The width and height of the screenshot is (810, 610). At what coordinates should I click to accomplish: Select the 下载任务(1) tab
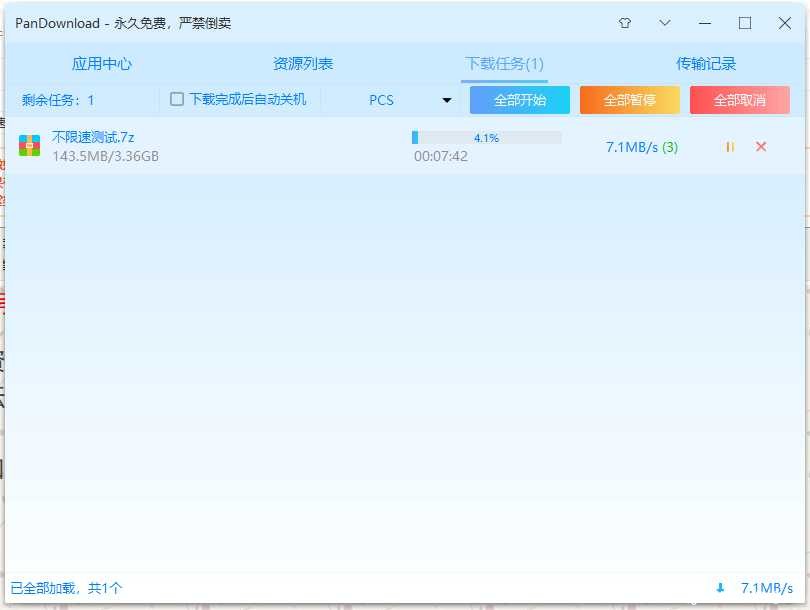point(504,64)
